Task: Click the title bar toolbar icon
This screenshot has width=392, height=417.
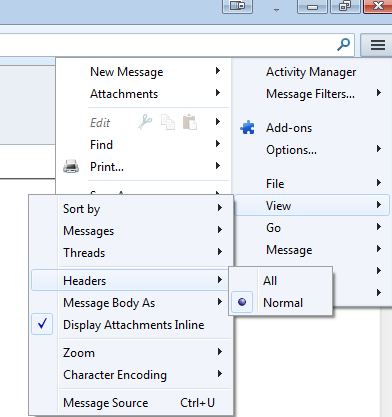Action: 238,6
